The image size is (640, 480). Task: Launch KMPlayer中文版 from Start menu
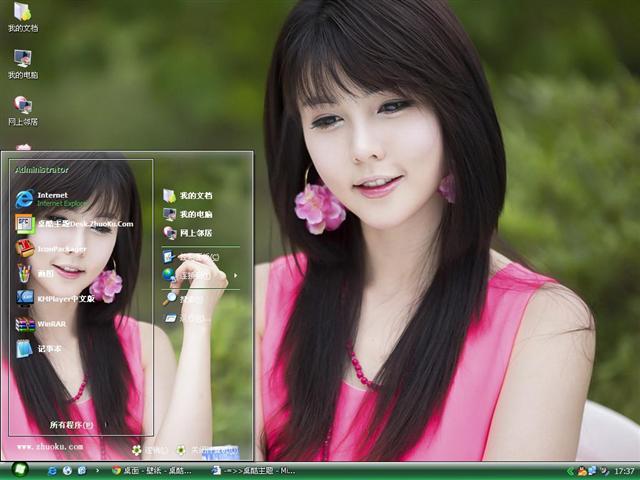(55, 298)
